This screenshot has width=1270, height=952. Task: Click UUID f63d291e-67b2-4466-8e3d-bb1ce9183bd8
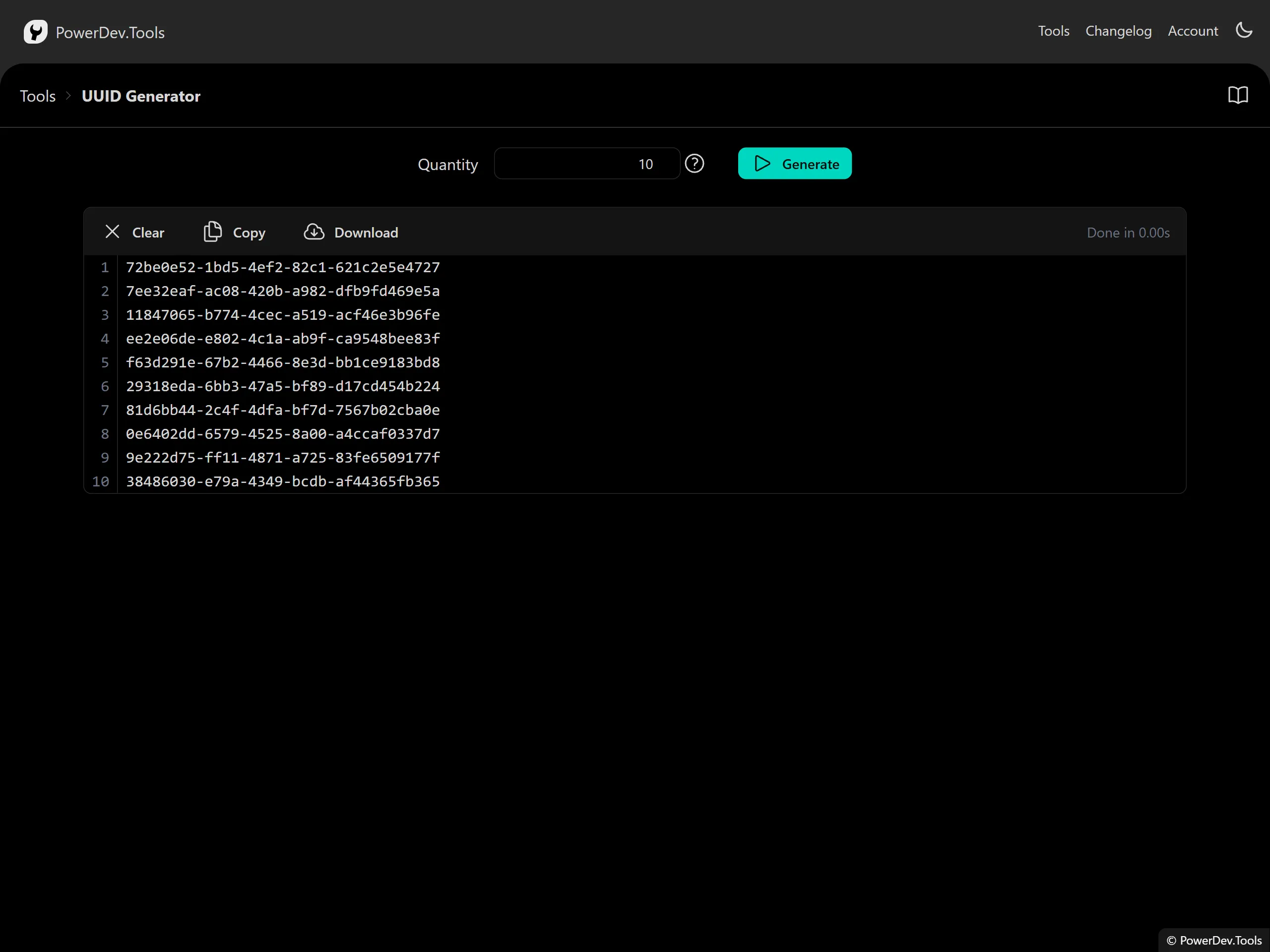click(x=283, y=362)
